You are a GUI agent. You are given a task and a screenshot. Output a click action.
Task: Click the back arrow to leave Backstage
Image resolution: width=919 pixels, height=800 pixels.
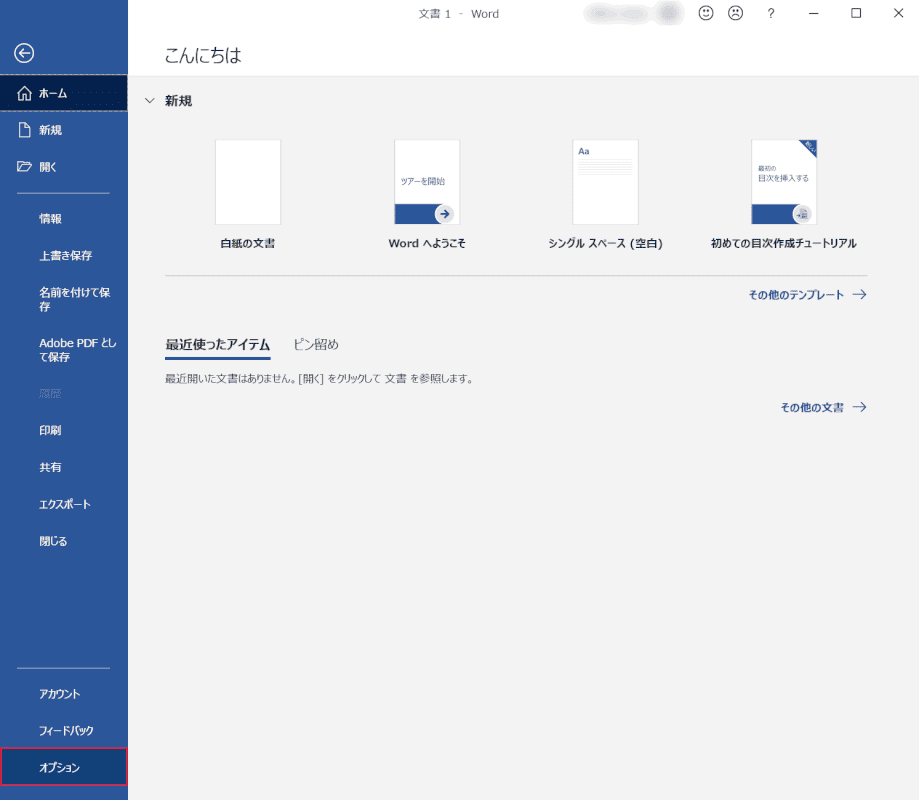point(24,53)
